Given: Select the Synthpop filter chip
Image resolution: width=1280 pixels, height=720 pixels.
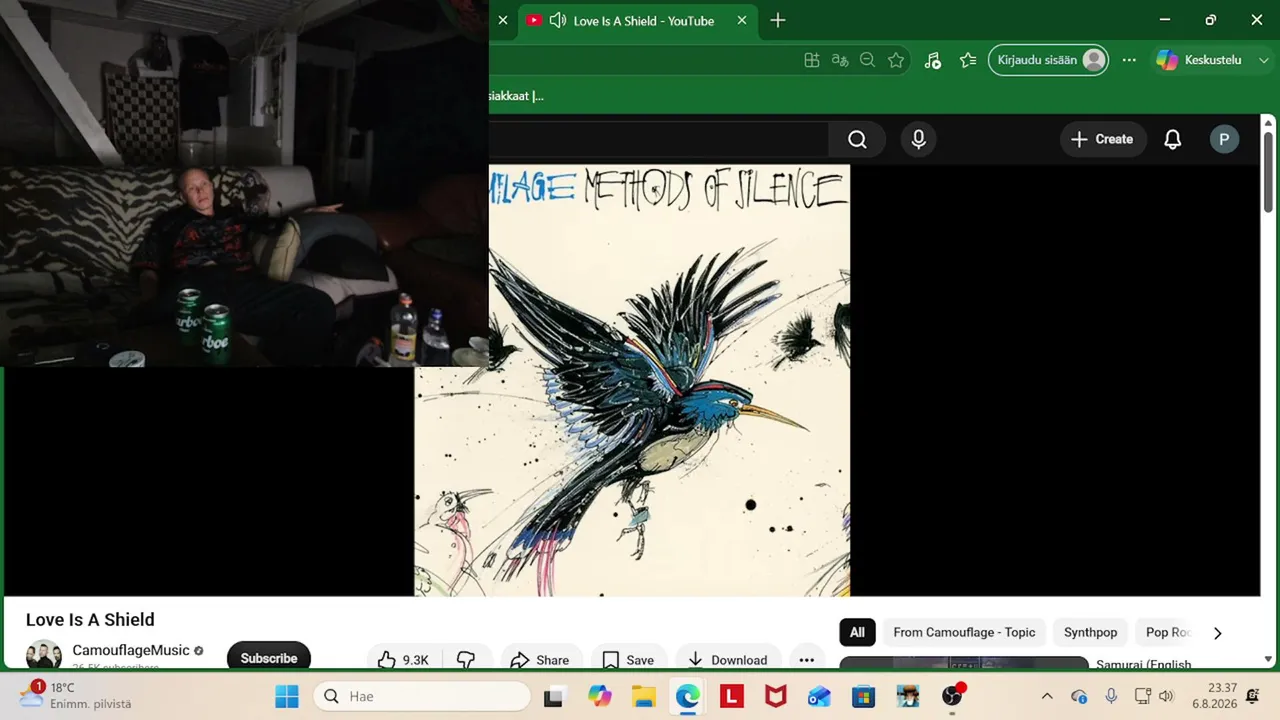Looking at the screenshot, I should [1090, 632].
